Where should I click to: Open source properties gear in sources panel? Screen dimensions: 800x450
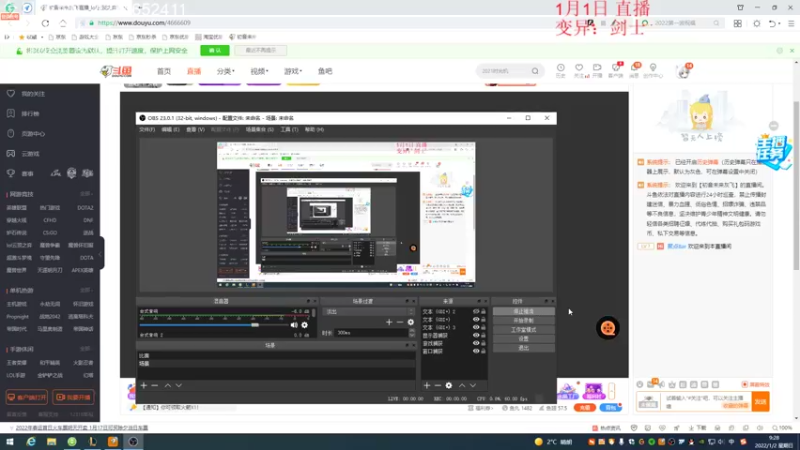(x=448, y=386)
